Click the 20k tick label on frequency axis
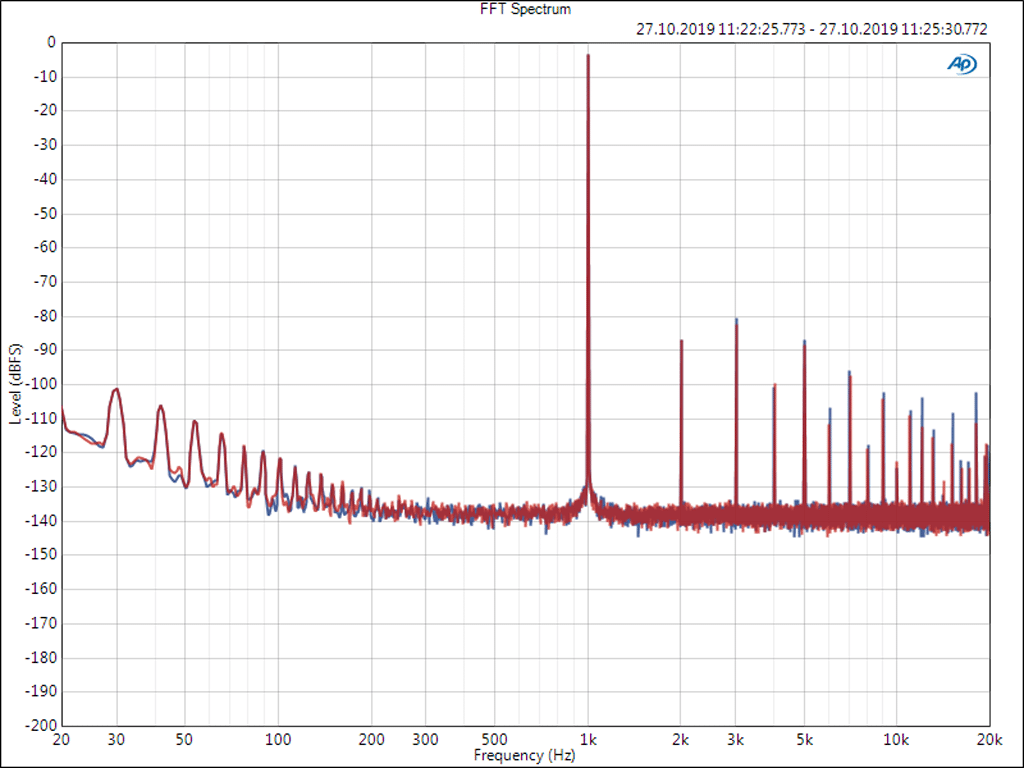Screen dimensions: 1024x768 click(989, 741)
